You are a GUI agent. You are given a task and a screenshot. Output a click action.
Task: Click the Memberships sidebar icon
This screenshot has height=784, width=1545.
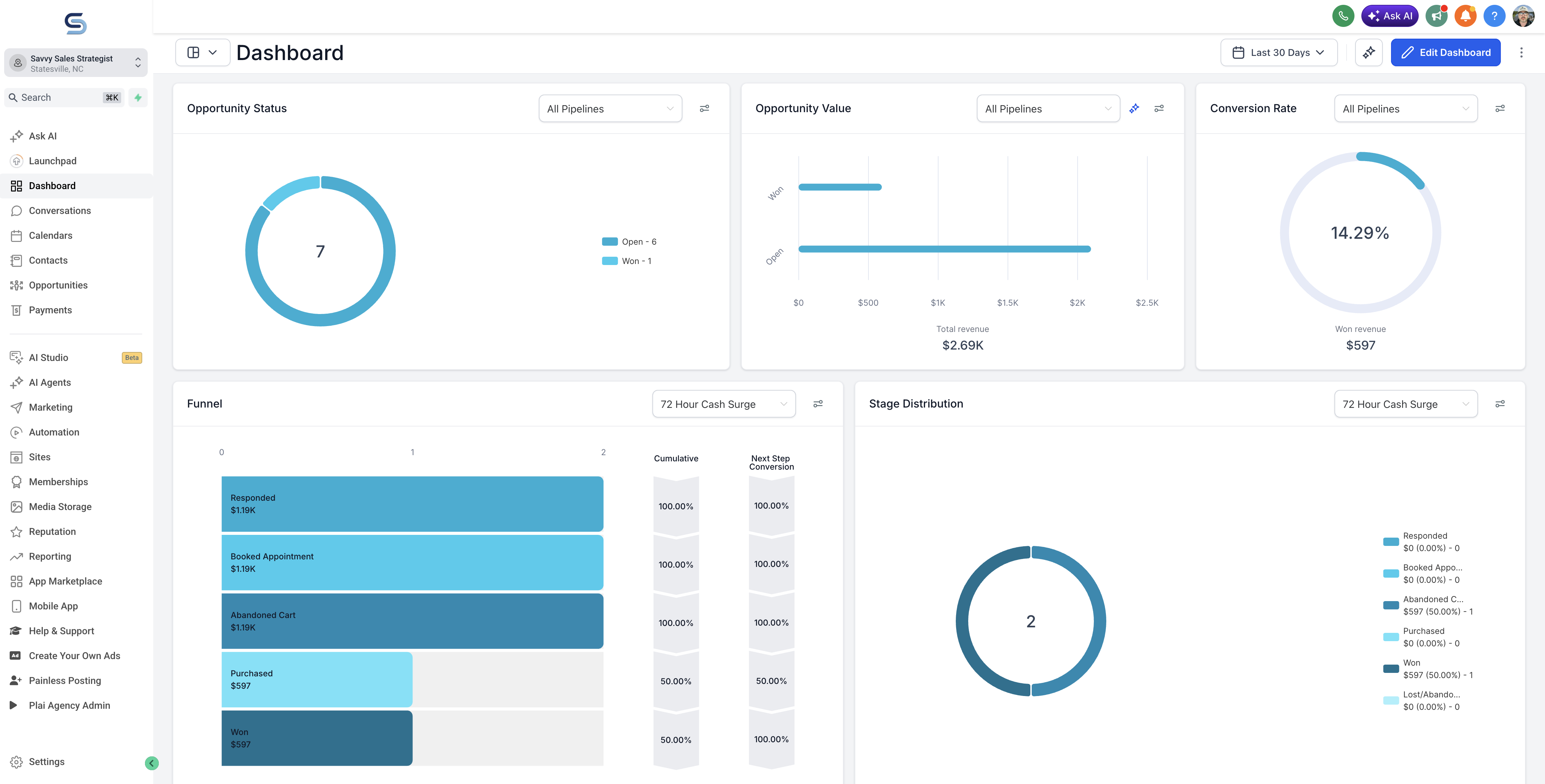point(16,482)
